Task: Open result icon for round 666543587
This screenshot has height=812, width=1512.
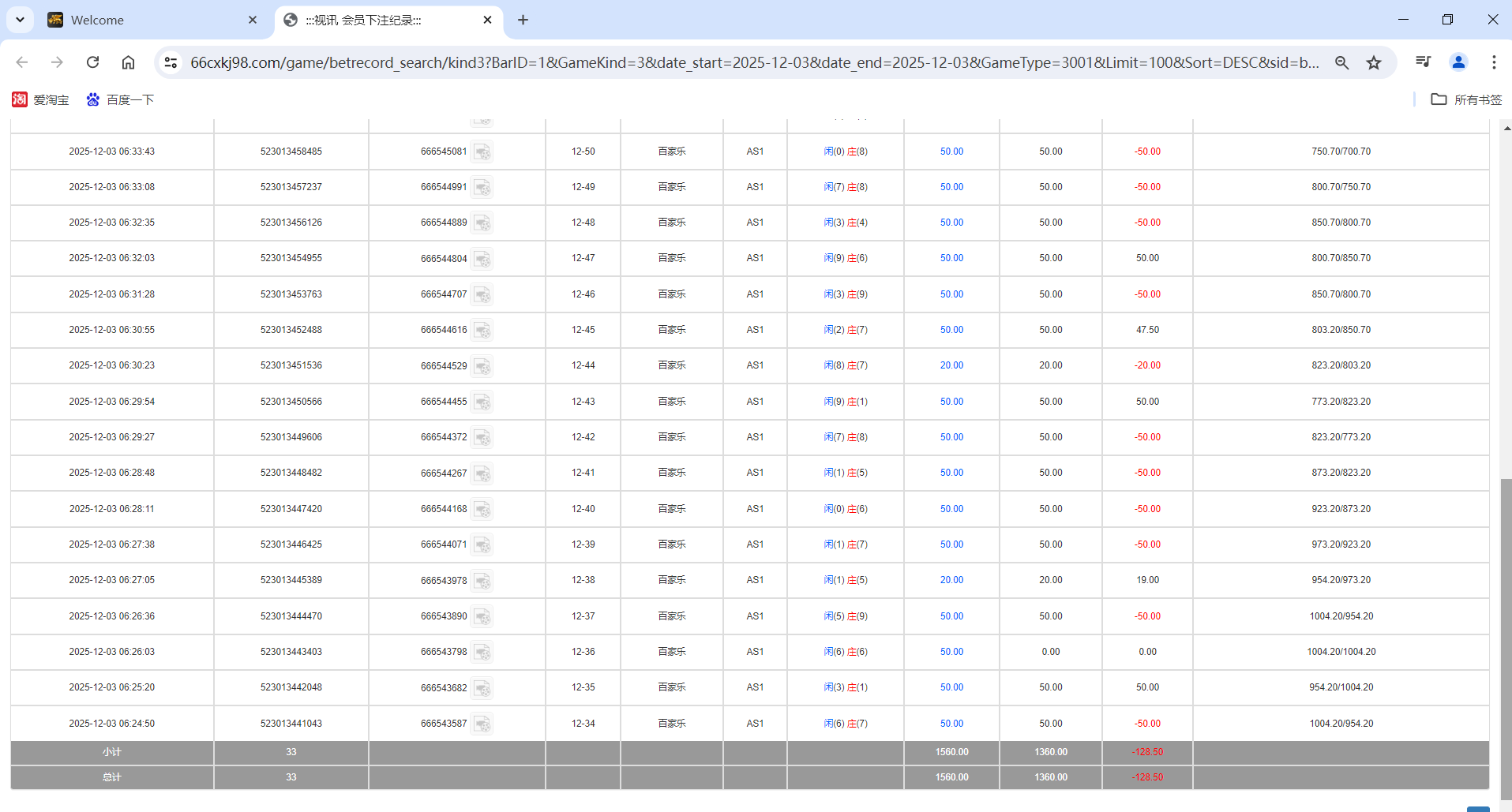Action: [482, 724]
